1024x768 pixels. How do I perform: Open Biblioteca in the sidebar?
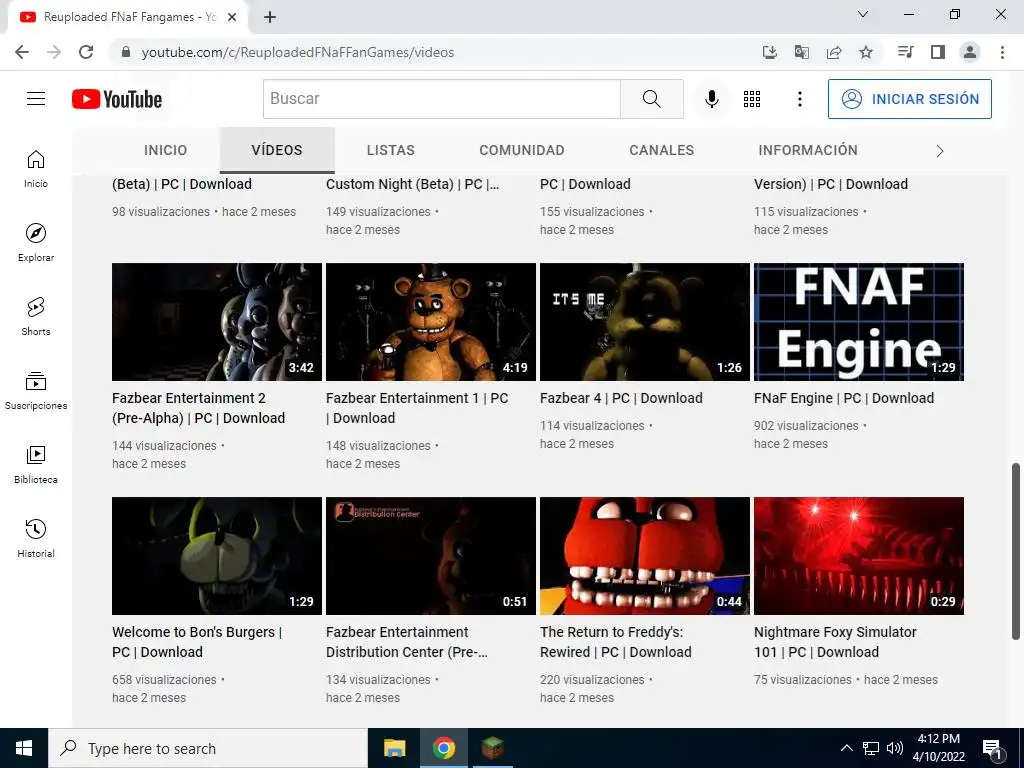[x=36, y=464]
